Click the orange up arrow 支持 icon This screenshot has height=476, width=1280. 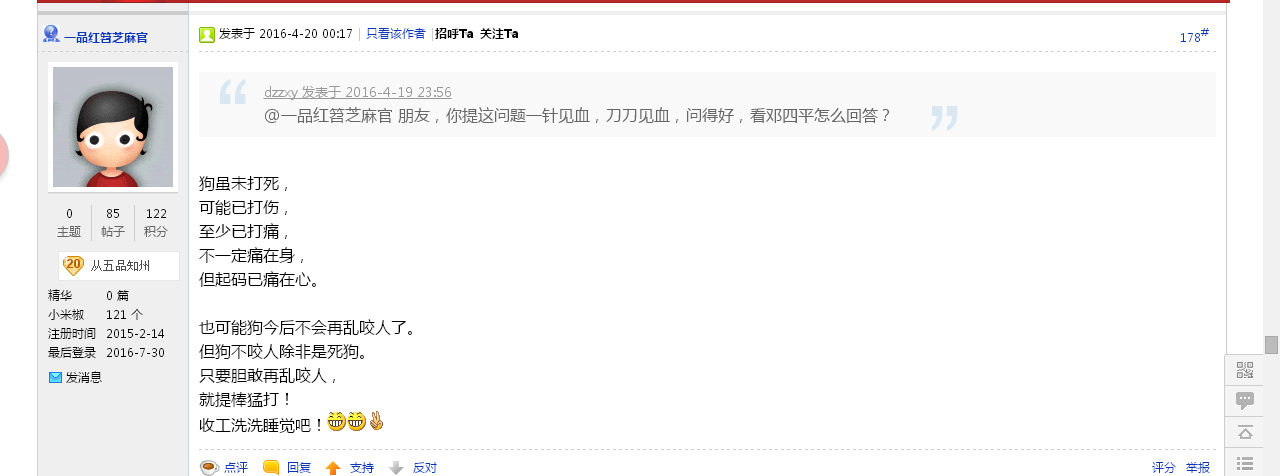333,467
